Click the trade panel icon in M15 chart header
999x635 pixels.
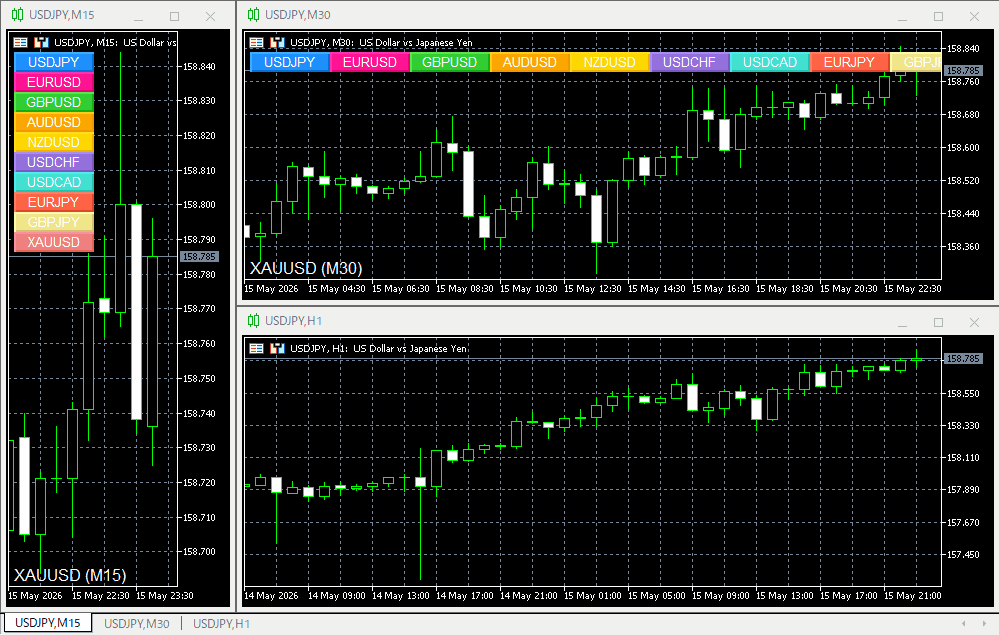click(x=21, y=43)
